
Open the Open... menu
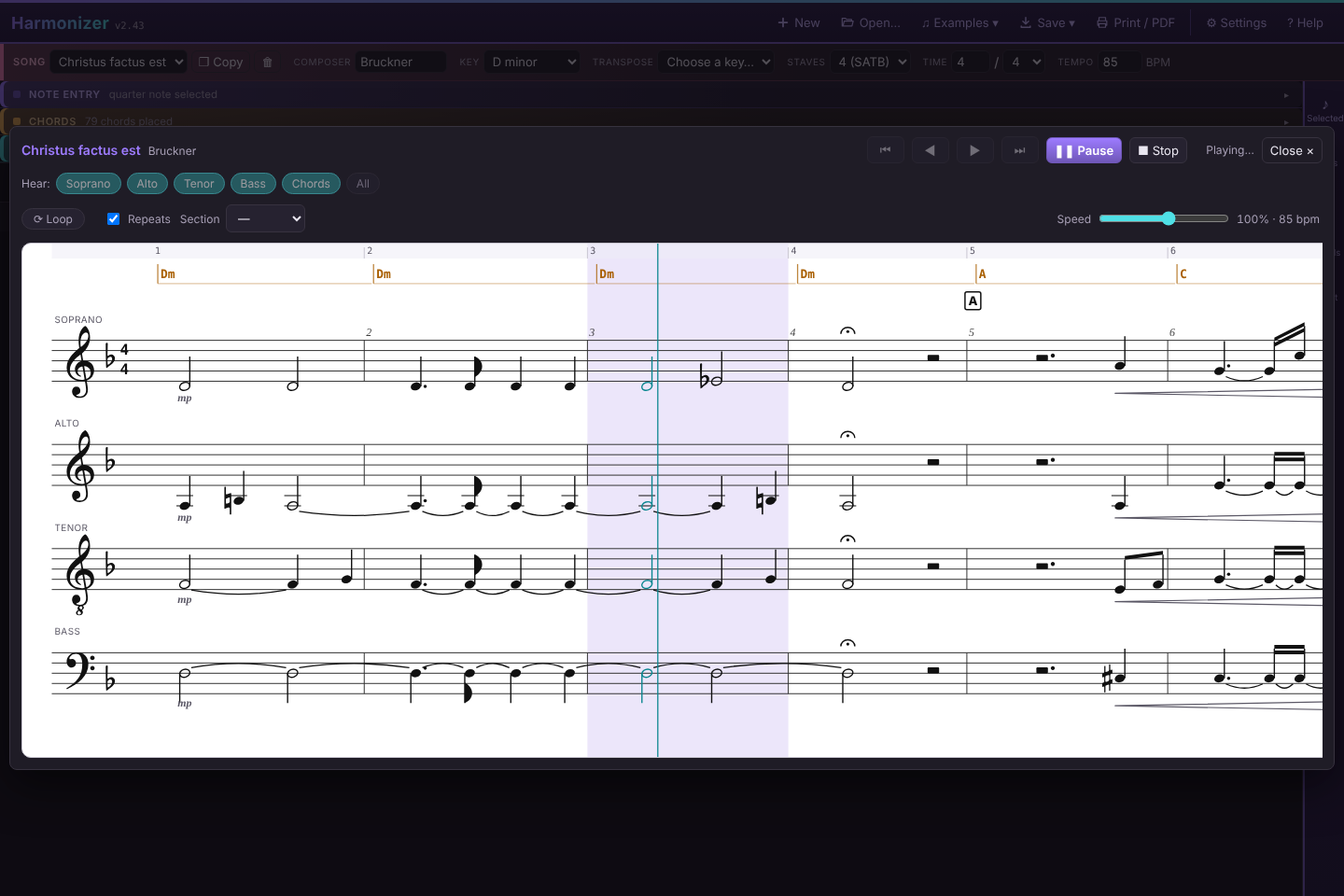871,23
